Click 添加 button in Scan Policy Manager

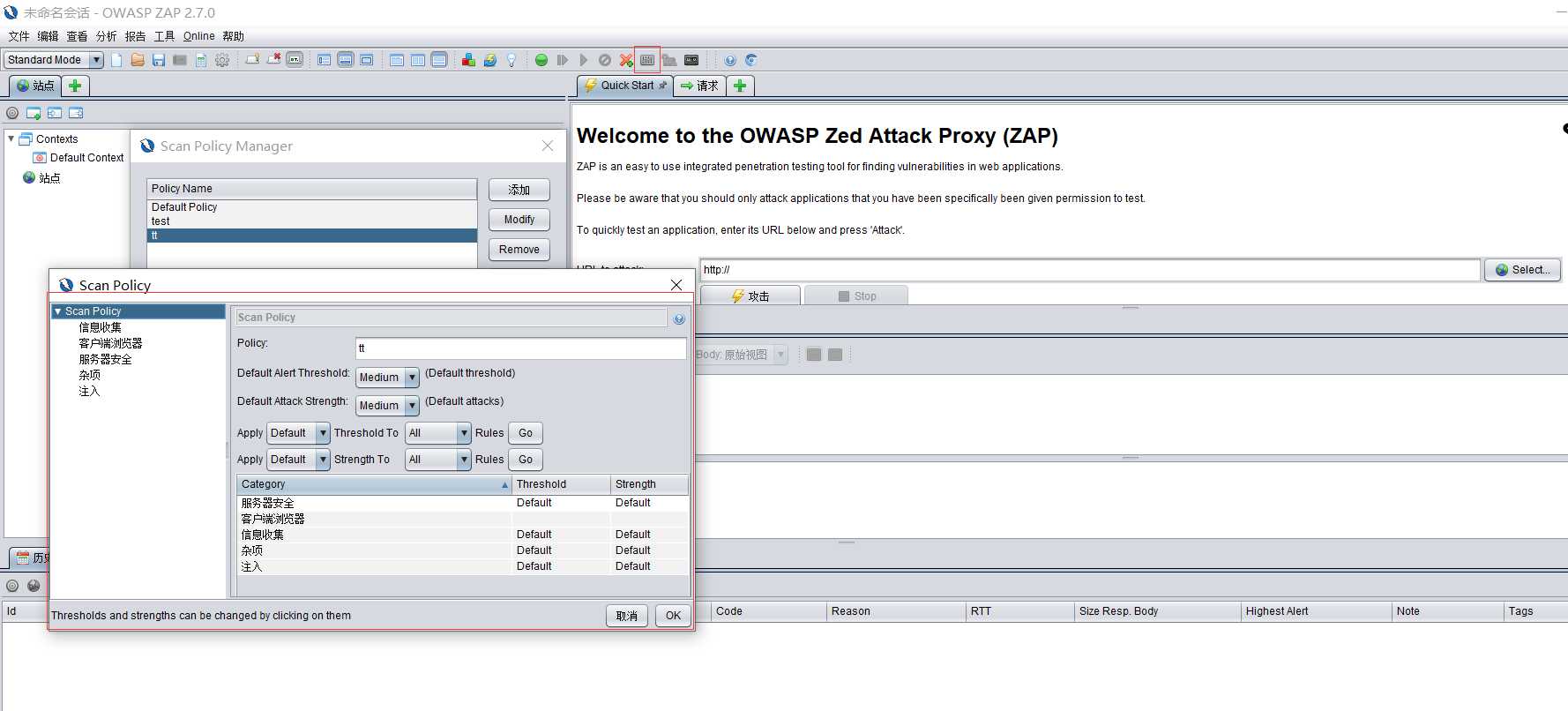click(519, 190)
